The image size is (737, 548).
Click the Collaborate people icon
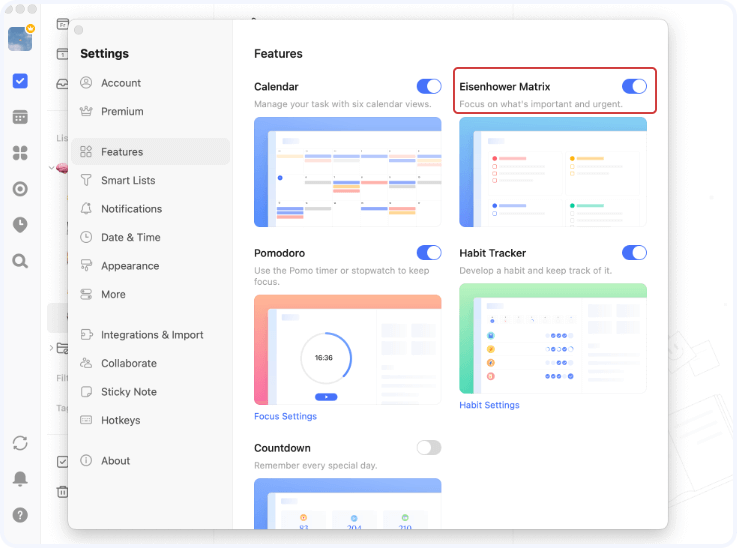86,363
